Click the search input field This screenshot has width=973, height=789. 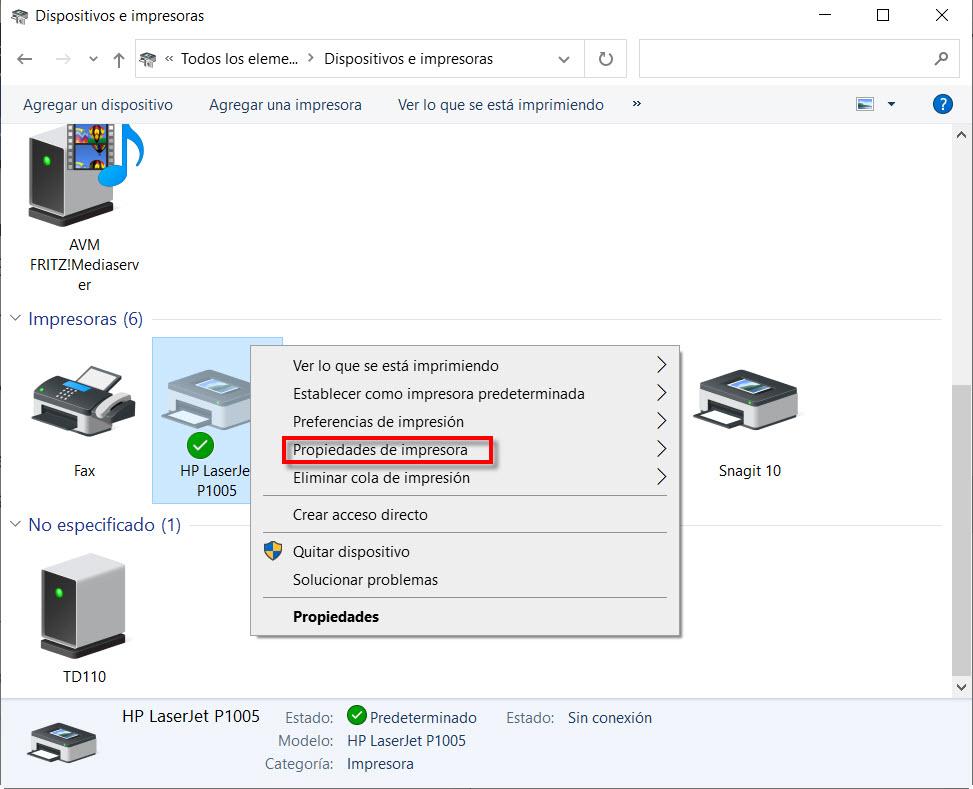click(x=785, y=59)
